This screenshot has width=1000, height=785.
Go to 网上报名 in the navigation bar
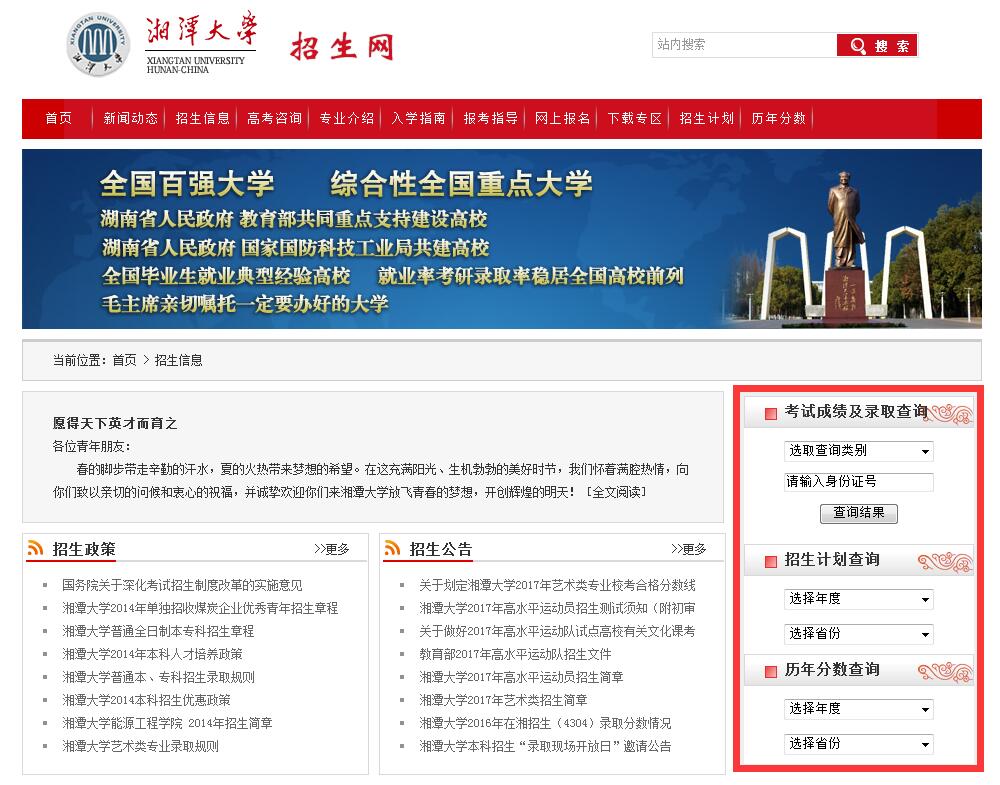pos(562,118)
